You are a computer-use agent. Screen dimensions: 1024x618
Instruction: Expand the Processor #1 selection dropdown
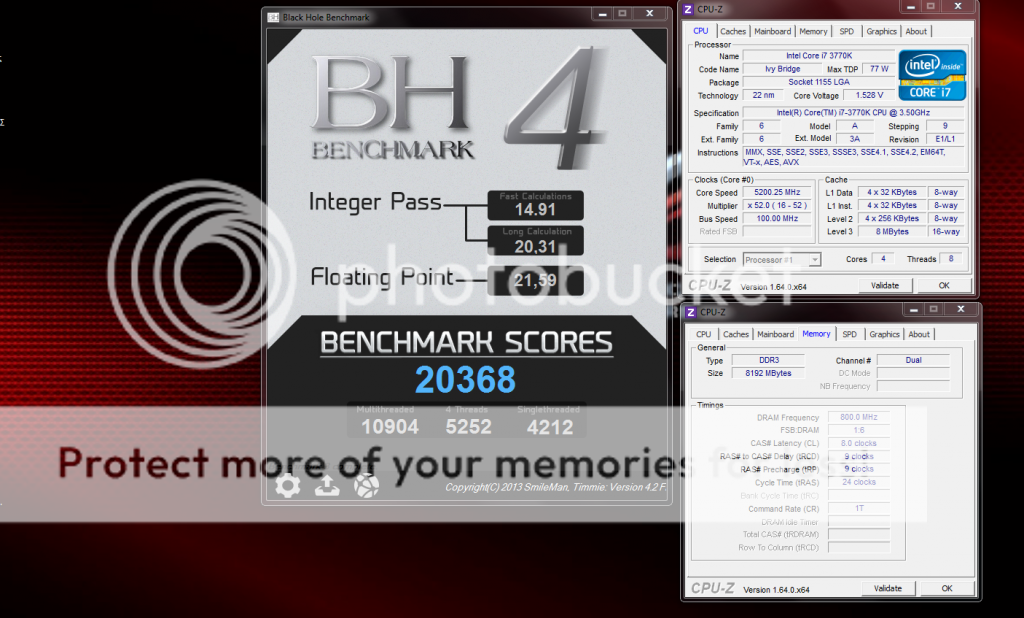814,259
